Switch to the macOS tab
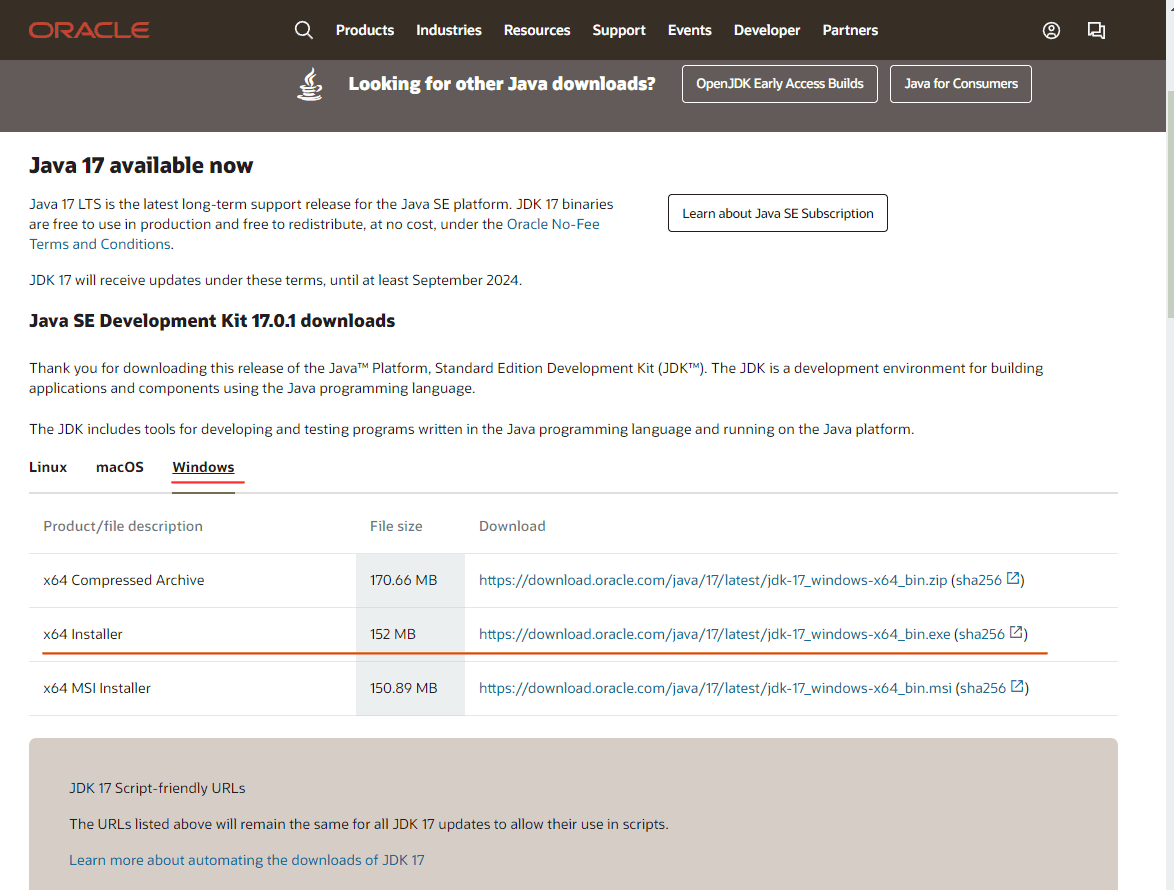The image size is (1174, 890). point(120,467)
